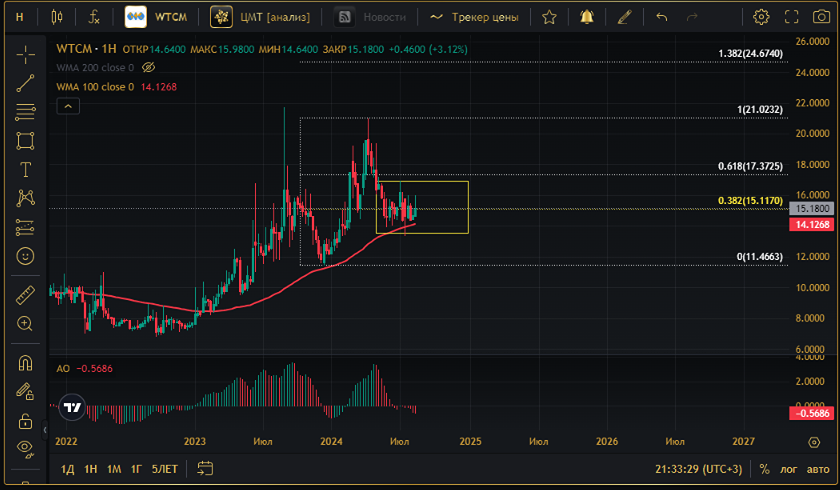840x490 pixels.
Task: Toggle lock all drawings padlock
Action: [25, 420]
